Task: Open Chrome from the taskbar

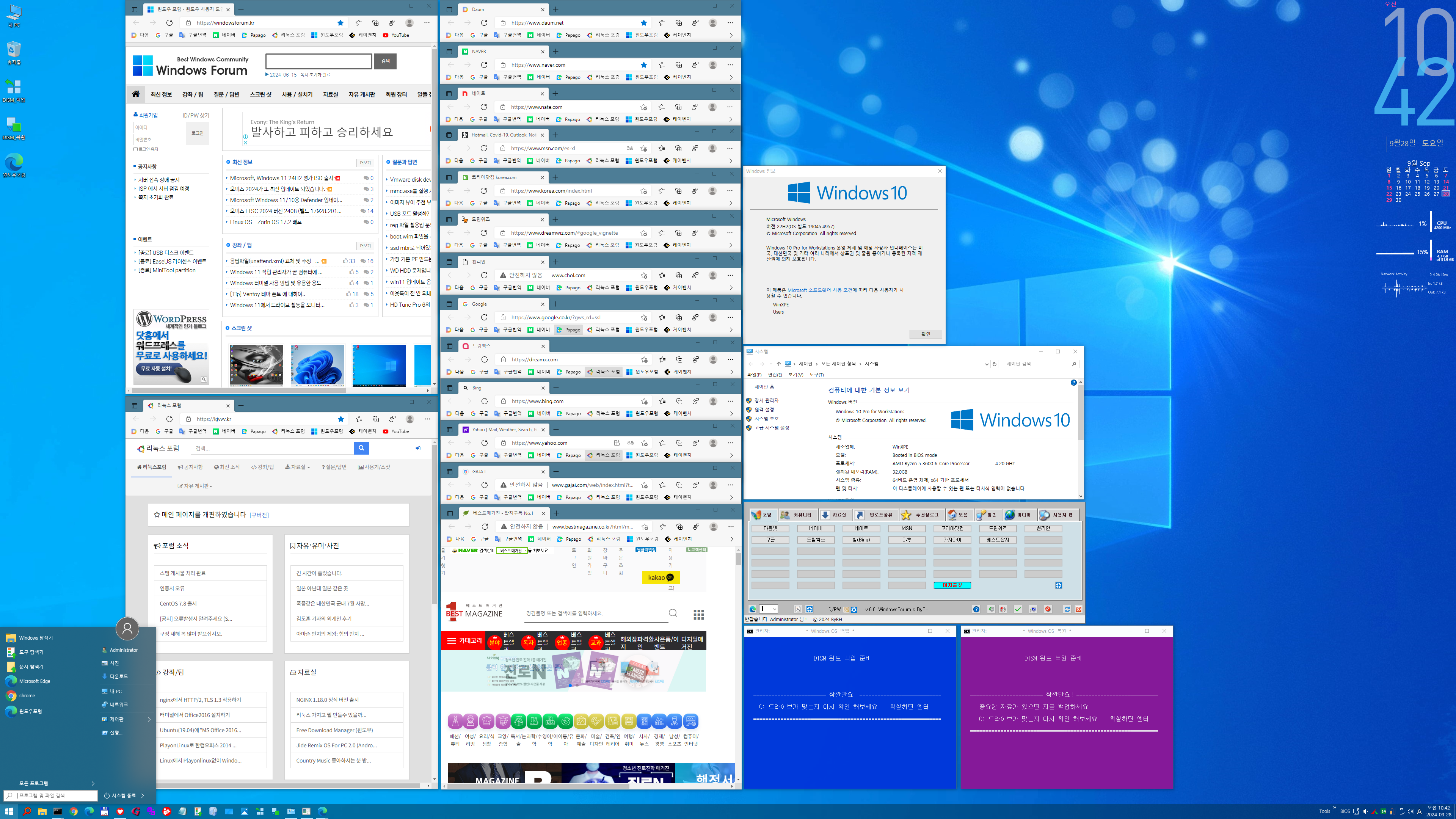Action: pos(74,811)
